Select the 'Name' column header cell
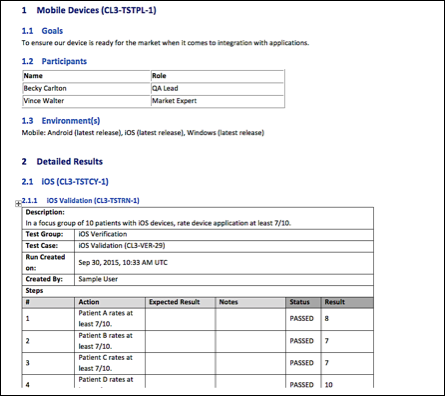 (86, 76)
